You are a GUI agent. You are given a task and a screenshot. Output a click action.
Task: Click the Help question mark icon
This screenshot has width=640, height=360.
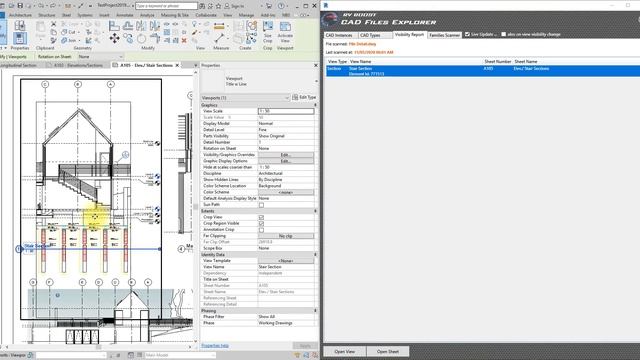(281, 6)
